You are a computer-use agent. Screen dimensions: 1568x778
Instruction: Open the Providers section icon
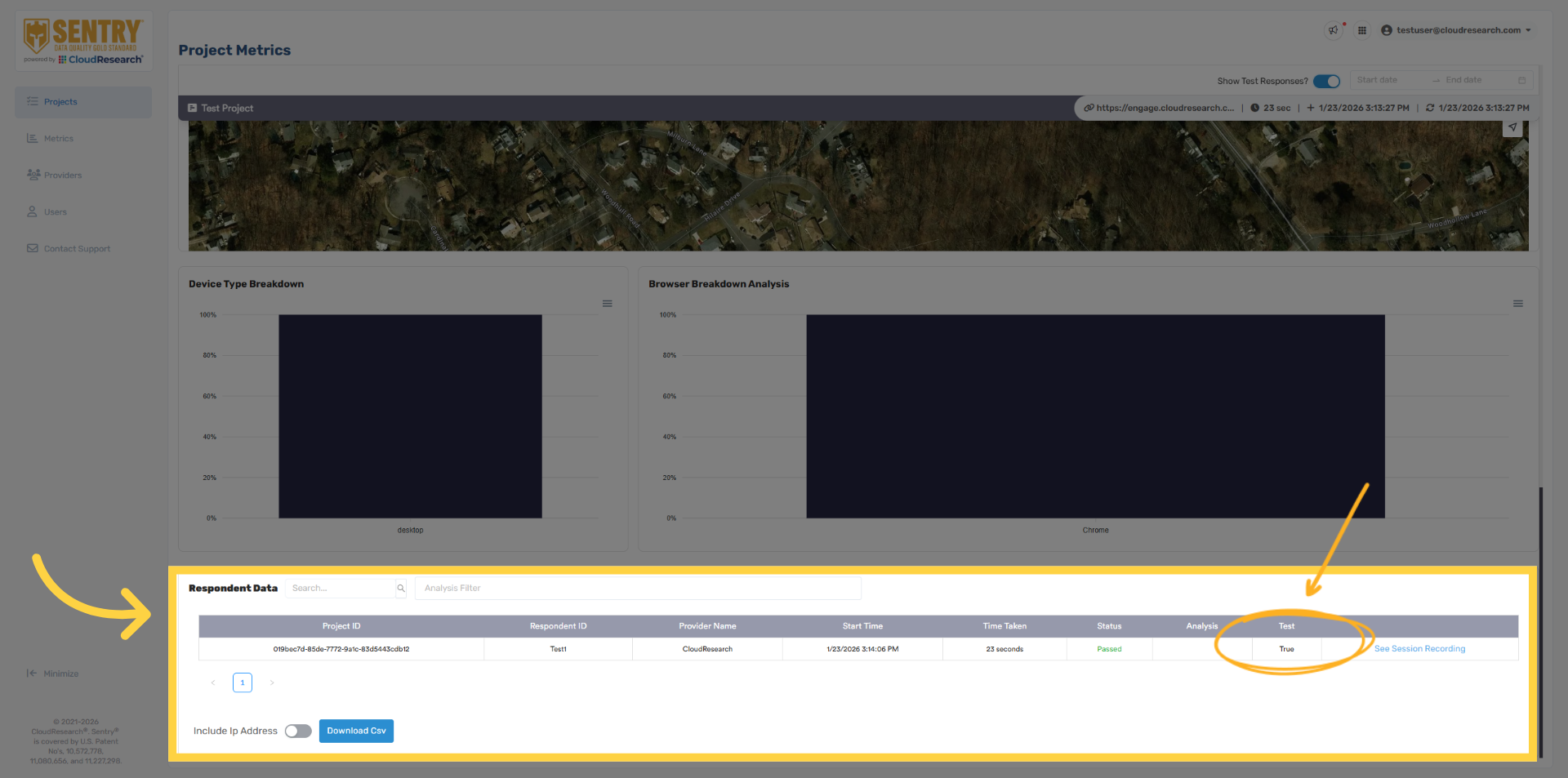pyautogui.click(x=33, y=175)
